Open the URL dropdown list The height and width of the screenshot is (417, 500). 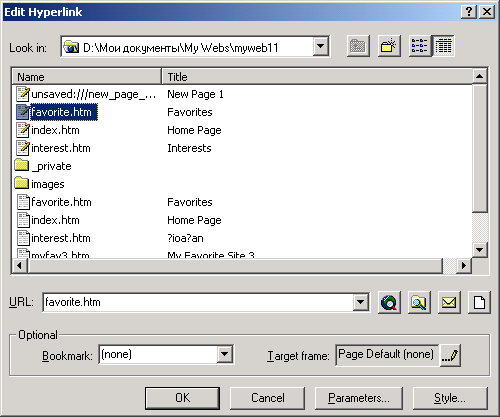(361, 303)
